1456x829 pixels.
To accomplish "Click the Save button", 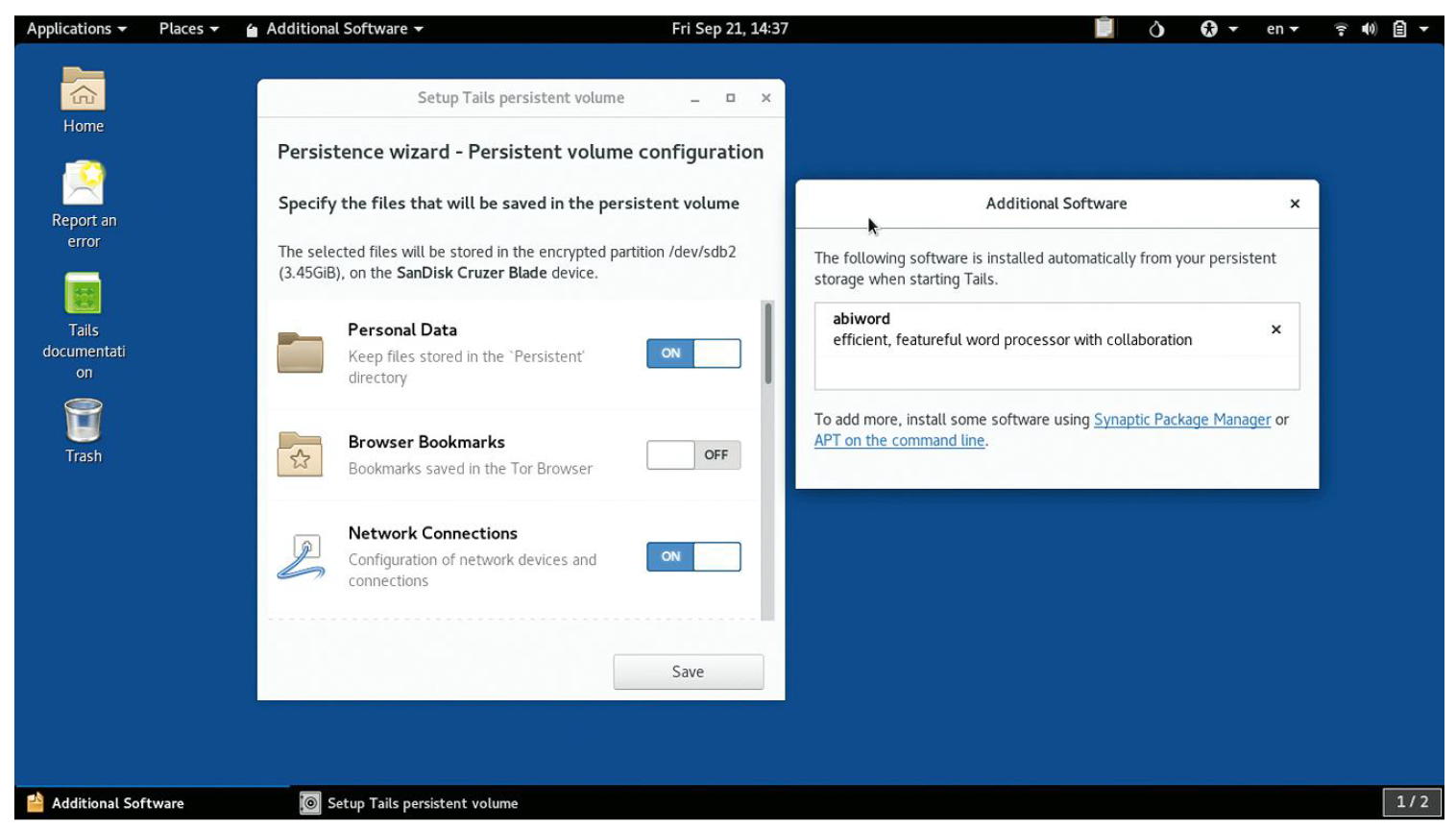I will point(688,671).
